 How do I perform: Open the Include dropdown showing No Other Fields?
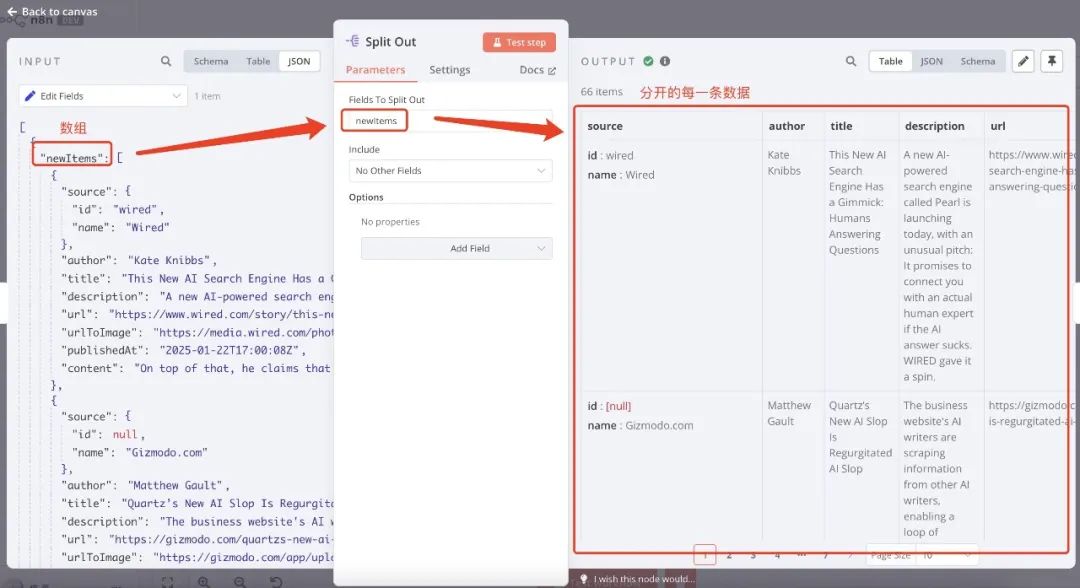tap(449, 171)
